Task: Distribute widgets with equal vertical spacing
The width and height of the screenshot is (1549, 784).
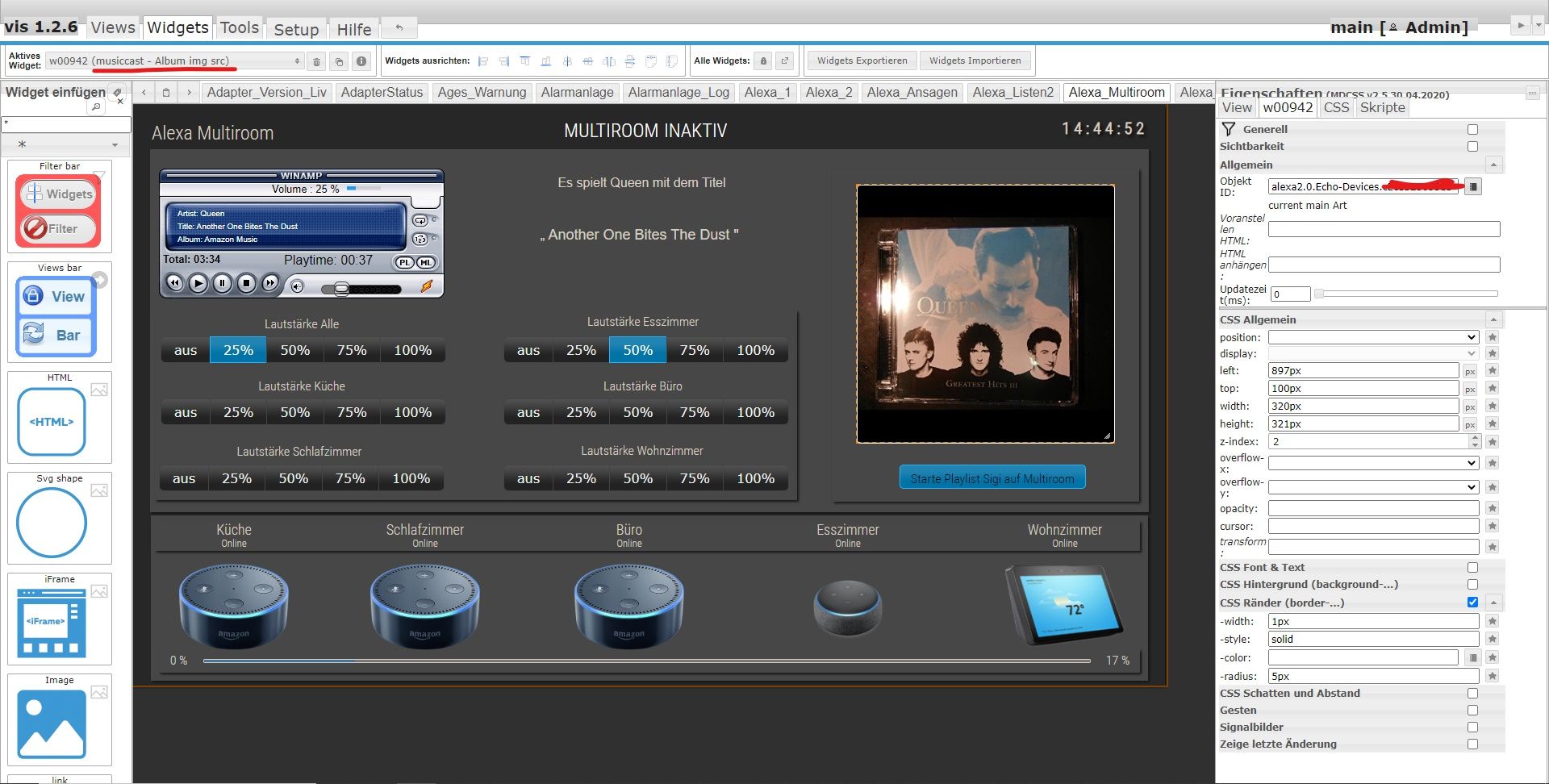Action: [x=630, y=61]
